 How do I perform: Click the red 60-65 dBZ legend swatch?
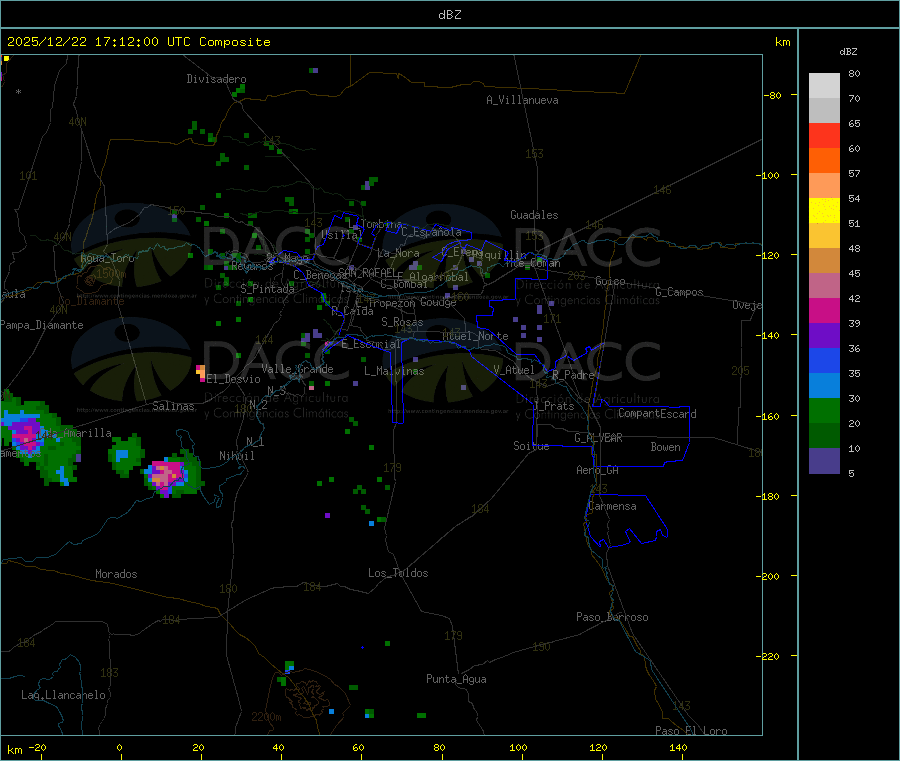pos(824,135)
